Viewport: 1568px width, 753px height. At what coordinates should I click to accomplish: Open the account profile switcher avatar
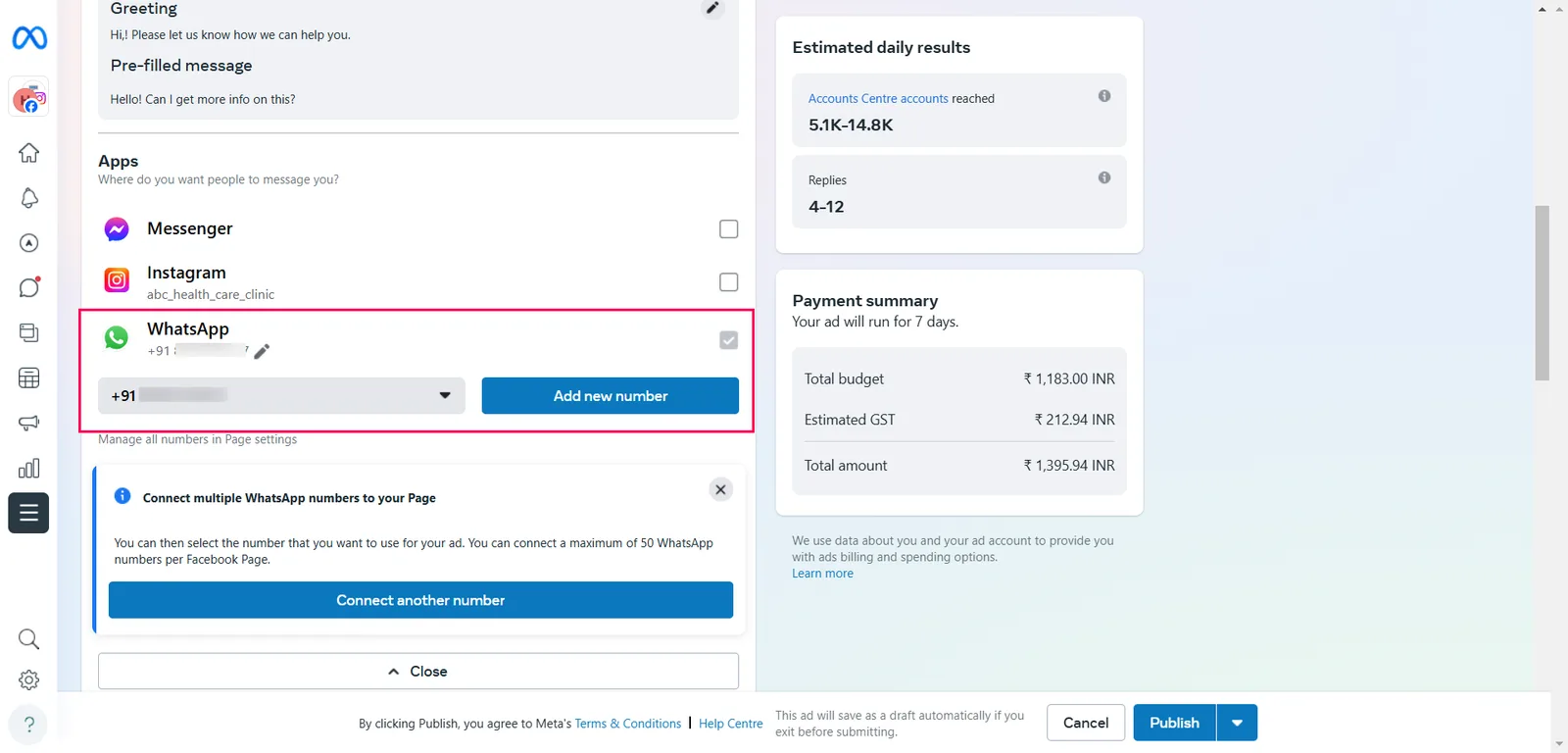(29, 97)
